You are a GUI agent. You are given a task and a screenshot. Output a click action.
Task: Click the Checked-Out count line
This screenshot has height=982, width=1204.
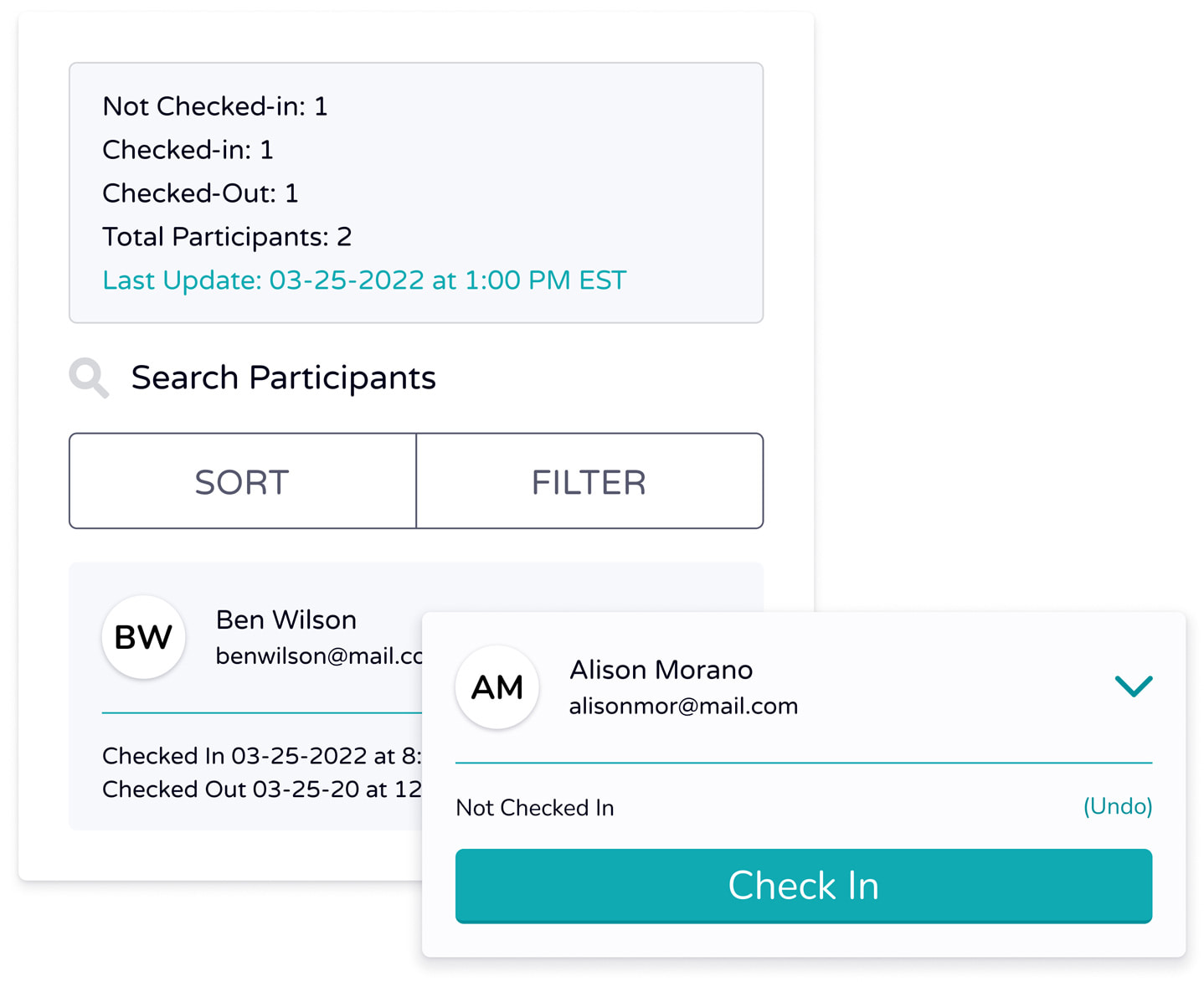pos(200,193)
